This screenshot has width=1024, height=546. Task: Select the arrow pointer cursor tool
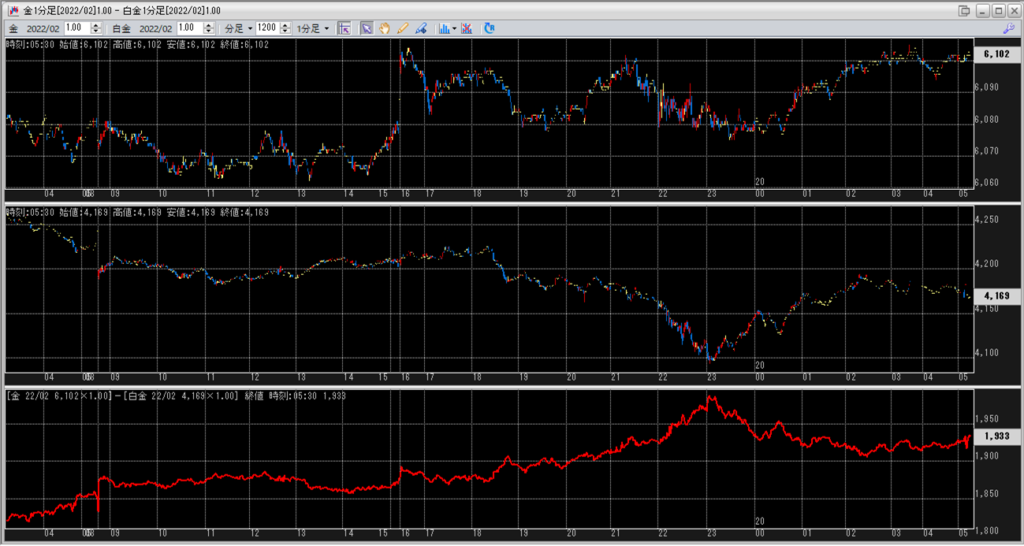tap(366, 28)
